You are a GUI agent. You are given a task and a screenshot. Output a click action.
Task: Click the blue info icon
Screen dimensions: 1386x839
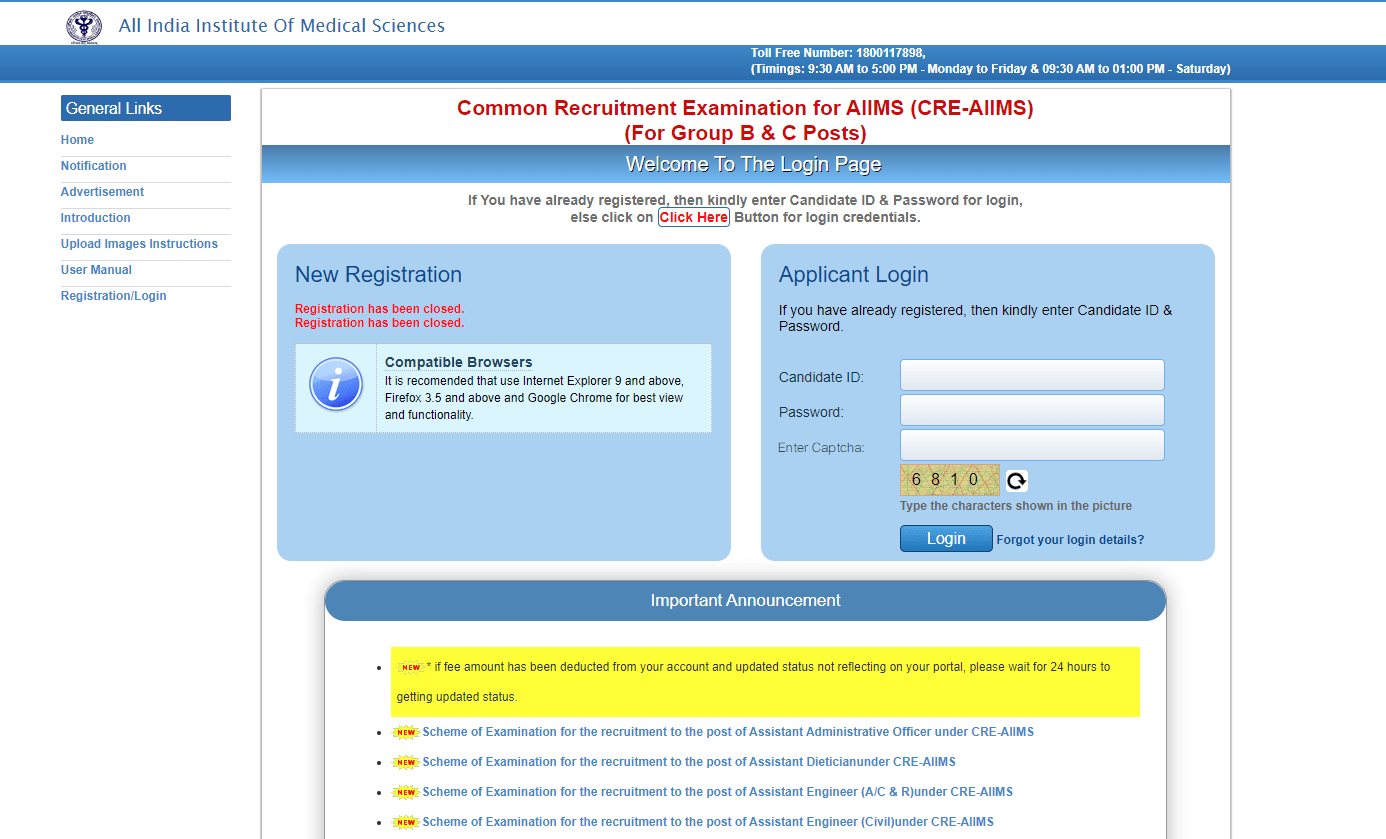click(336, 385)
